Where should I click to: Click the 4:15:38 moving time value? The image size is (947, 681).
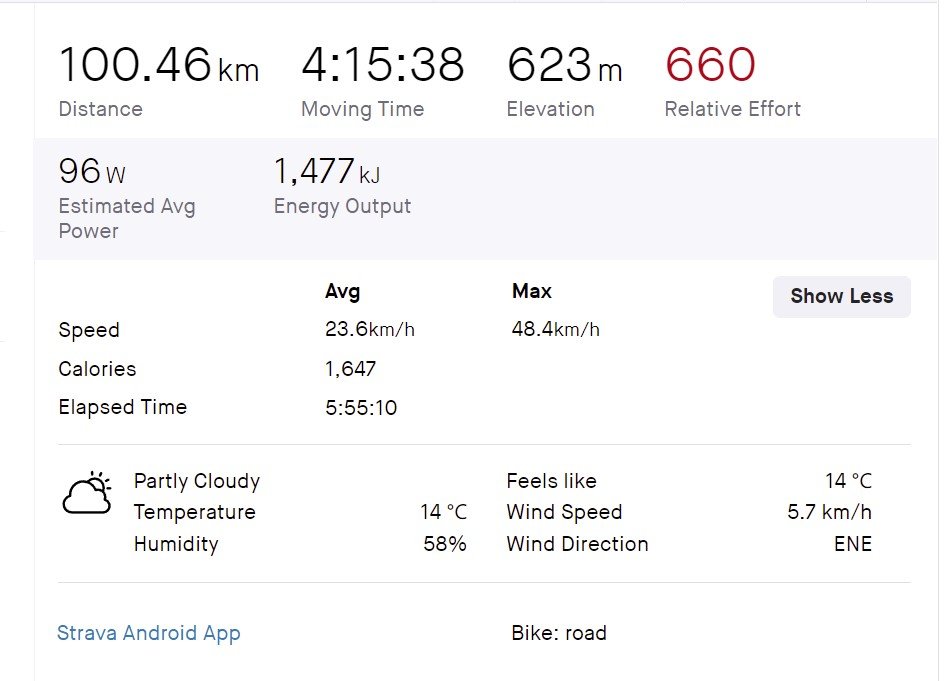click(383, 66)
